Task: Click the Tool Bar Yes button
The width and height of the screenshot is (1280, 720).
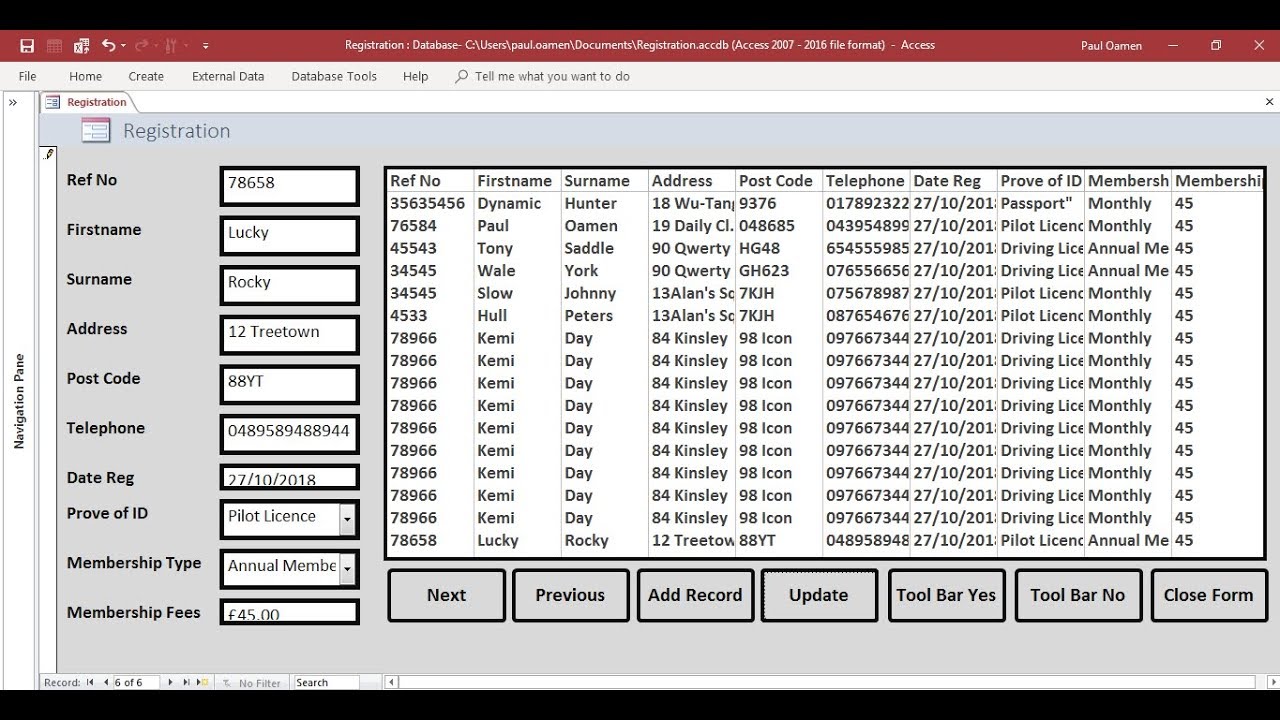Action: [946, 595]
